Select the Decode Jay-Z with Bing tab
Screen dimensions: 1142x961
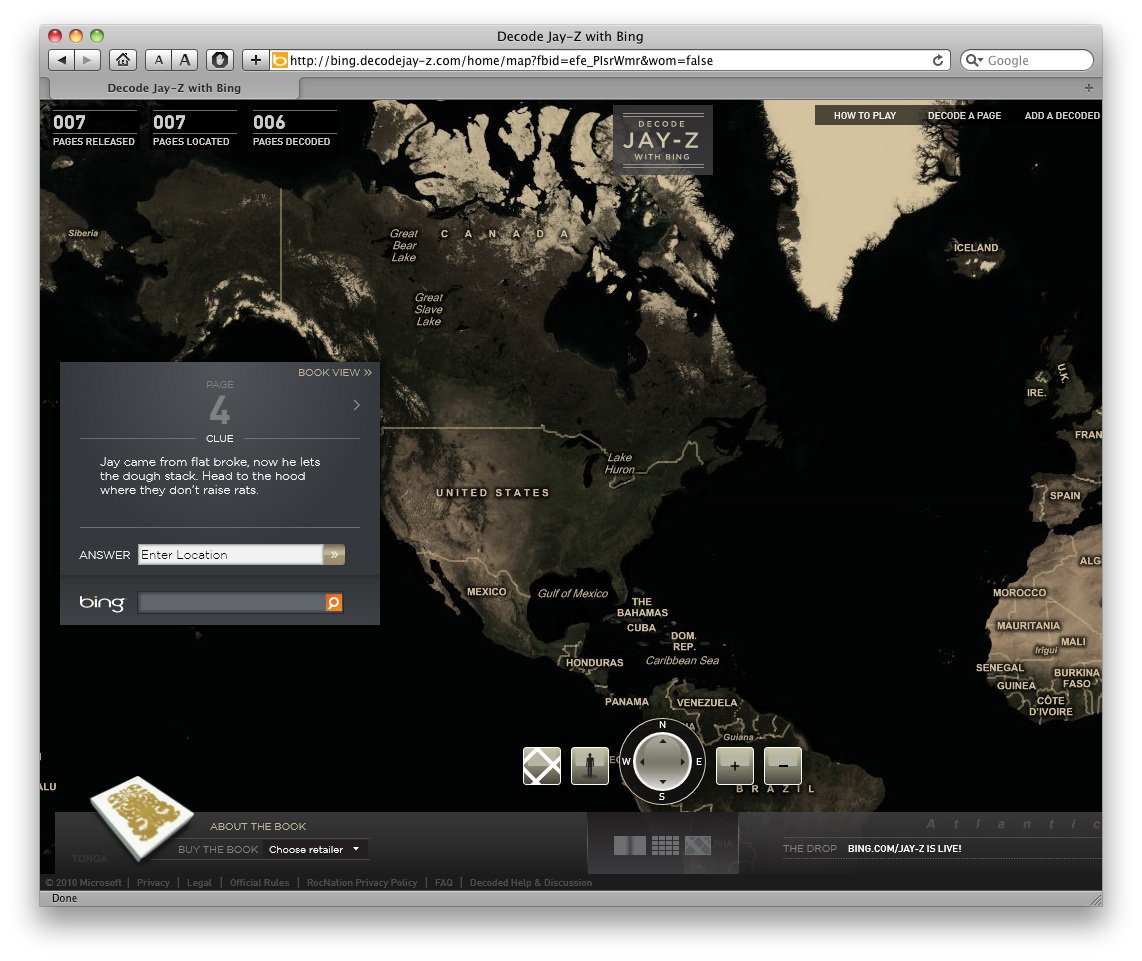tap(174, 88)
